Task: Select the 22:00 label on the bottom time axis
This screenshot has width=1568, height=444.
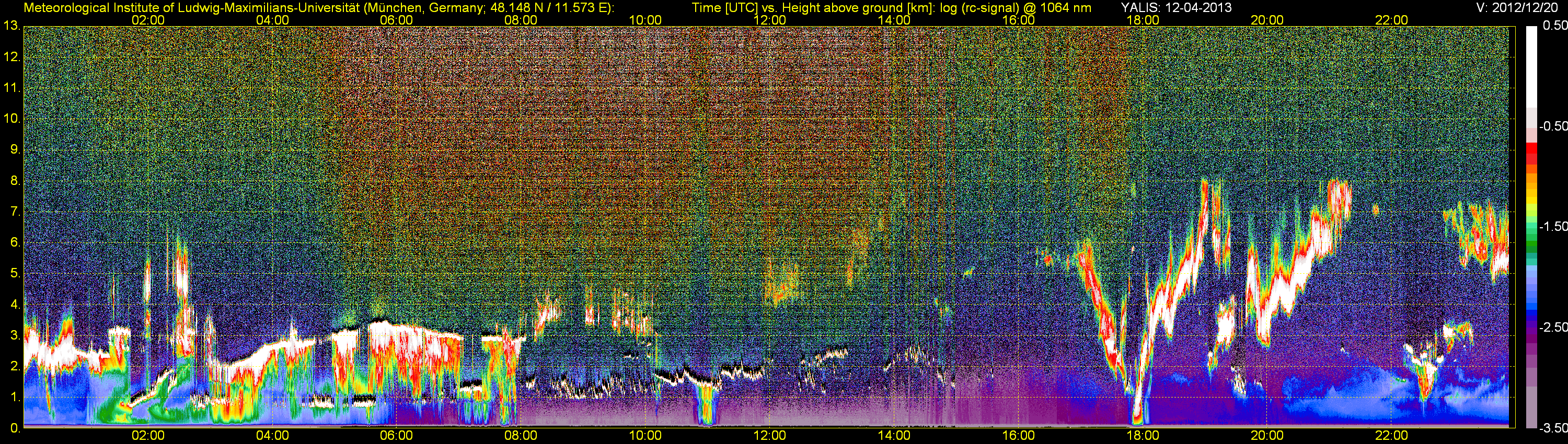Action: pos(1391,436)
